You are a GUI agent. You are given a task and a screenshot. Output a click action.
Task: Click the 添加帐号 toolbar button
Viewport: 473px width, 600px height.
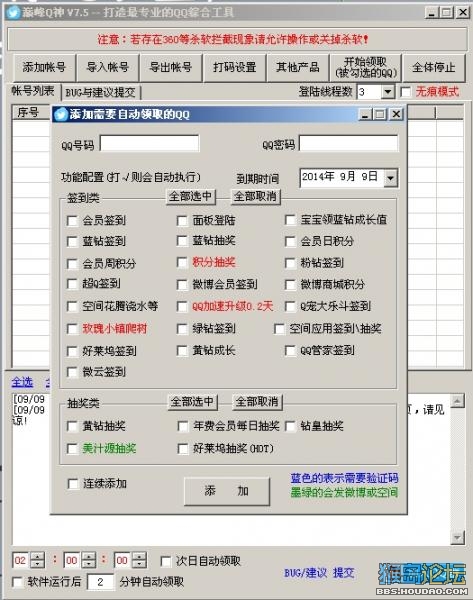(44, 68)
